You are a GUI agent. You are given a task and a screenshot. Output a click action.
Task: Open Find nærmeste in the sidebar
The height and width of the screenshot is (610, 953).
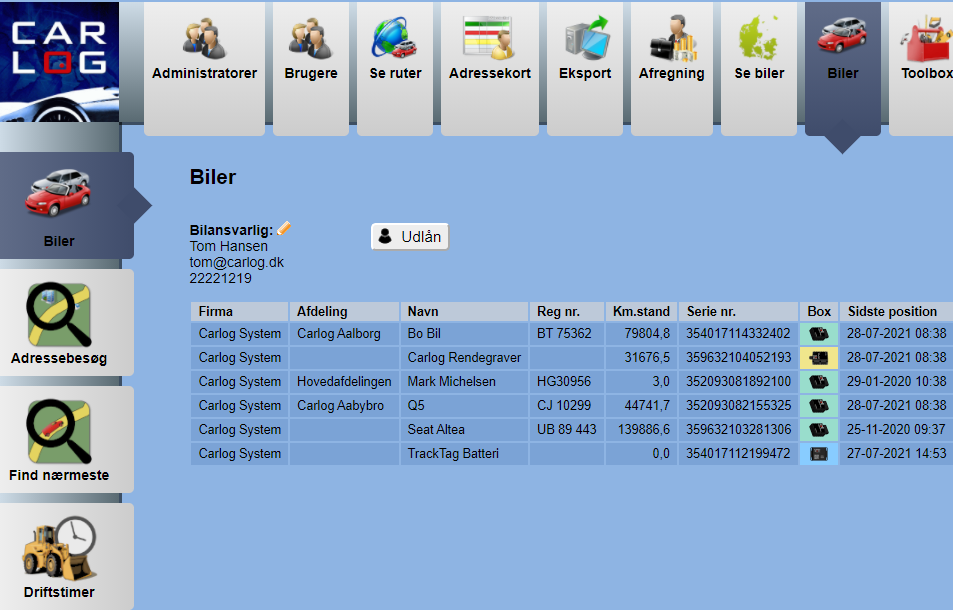[x=66, y=439]
